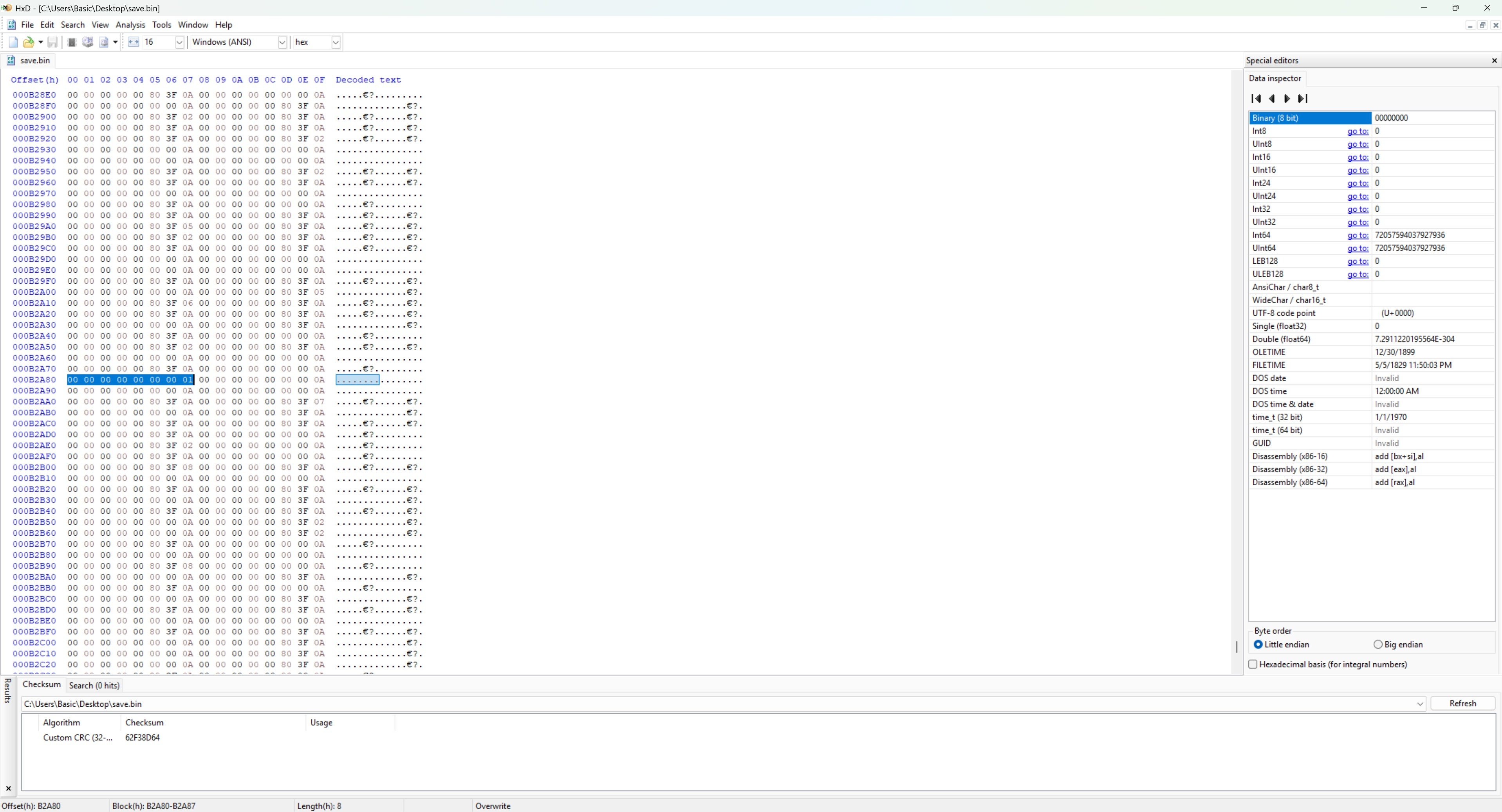Select the Binary (8 bit) inspector row

(x=1371, y=118)
